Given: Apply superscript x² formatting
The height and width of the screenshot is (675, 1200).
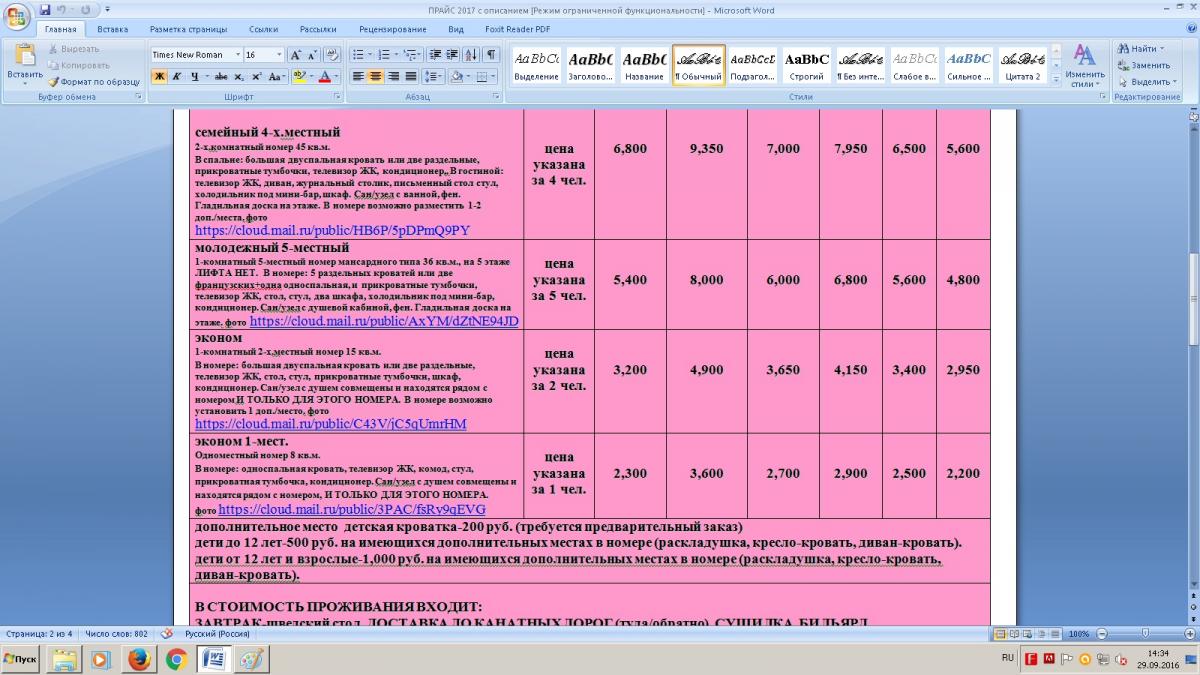Looking at the screenshot, I should 257,76.
